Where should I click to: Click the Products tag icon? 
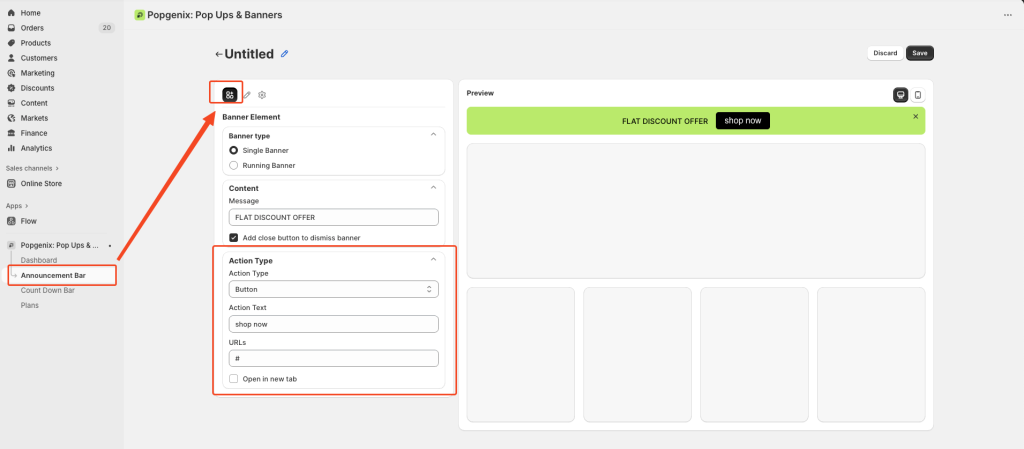point(11,43)
